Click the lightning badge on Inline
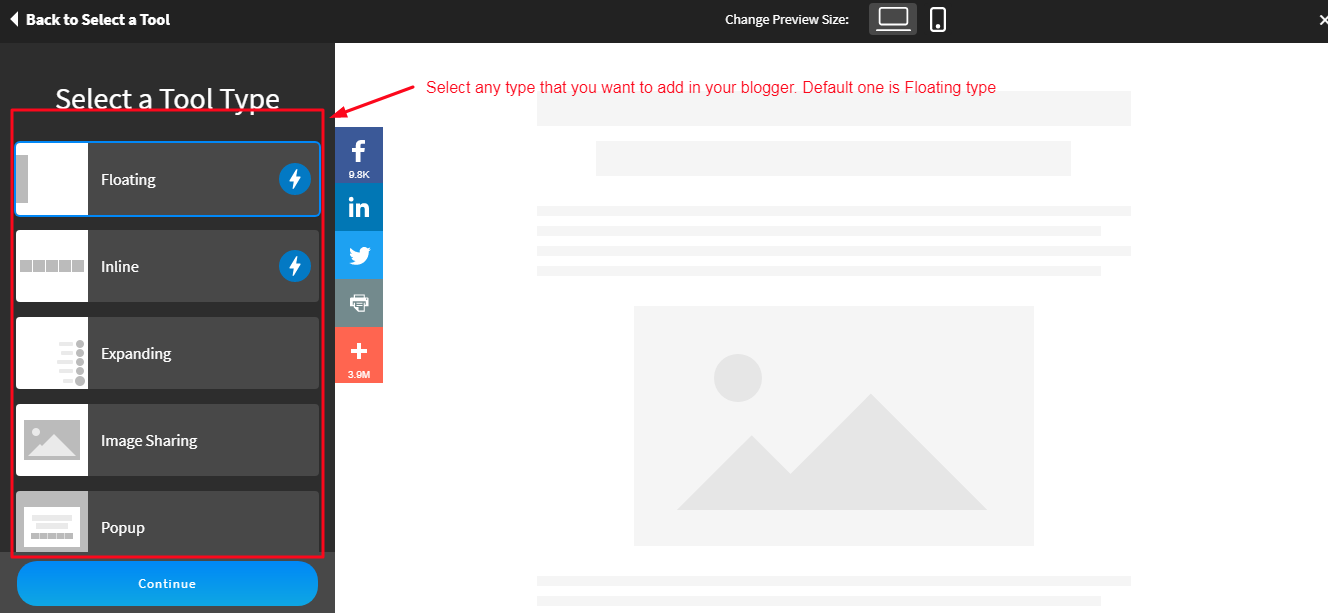1328x613 pixels. click(x=295, y=266)
